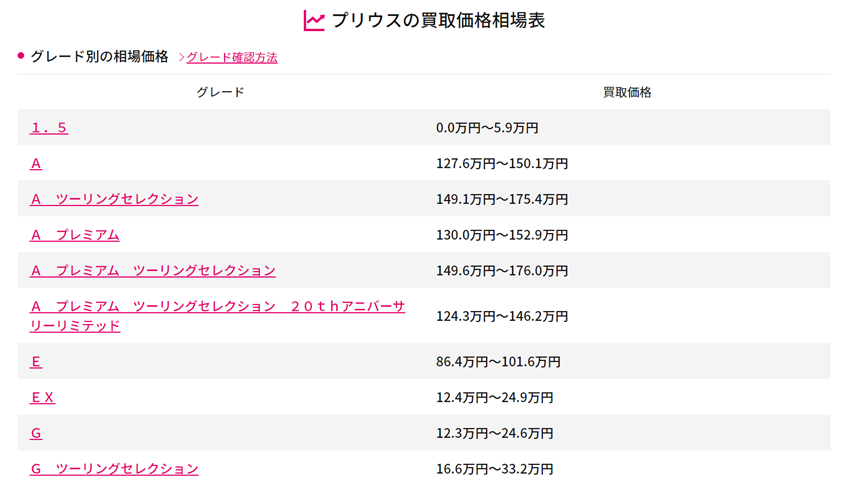The image size is (850, 482).
Task: Click the グレード column header
Action: click(220, 92)
